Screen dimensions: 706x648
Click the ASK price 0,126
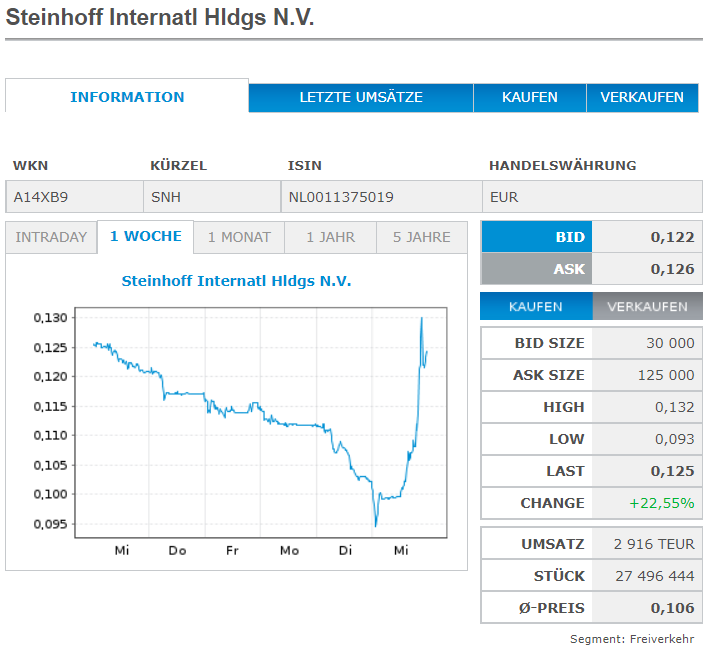click(672, 269)
